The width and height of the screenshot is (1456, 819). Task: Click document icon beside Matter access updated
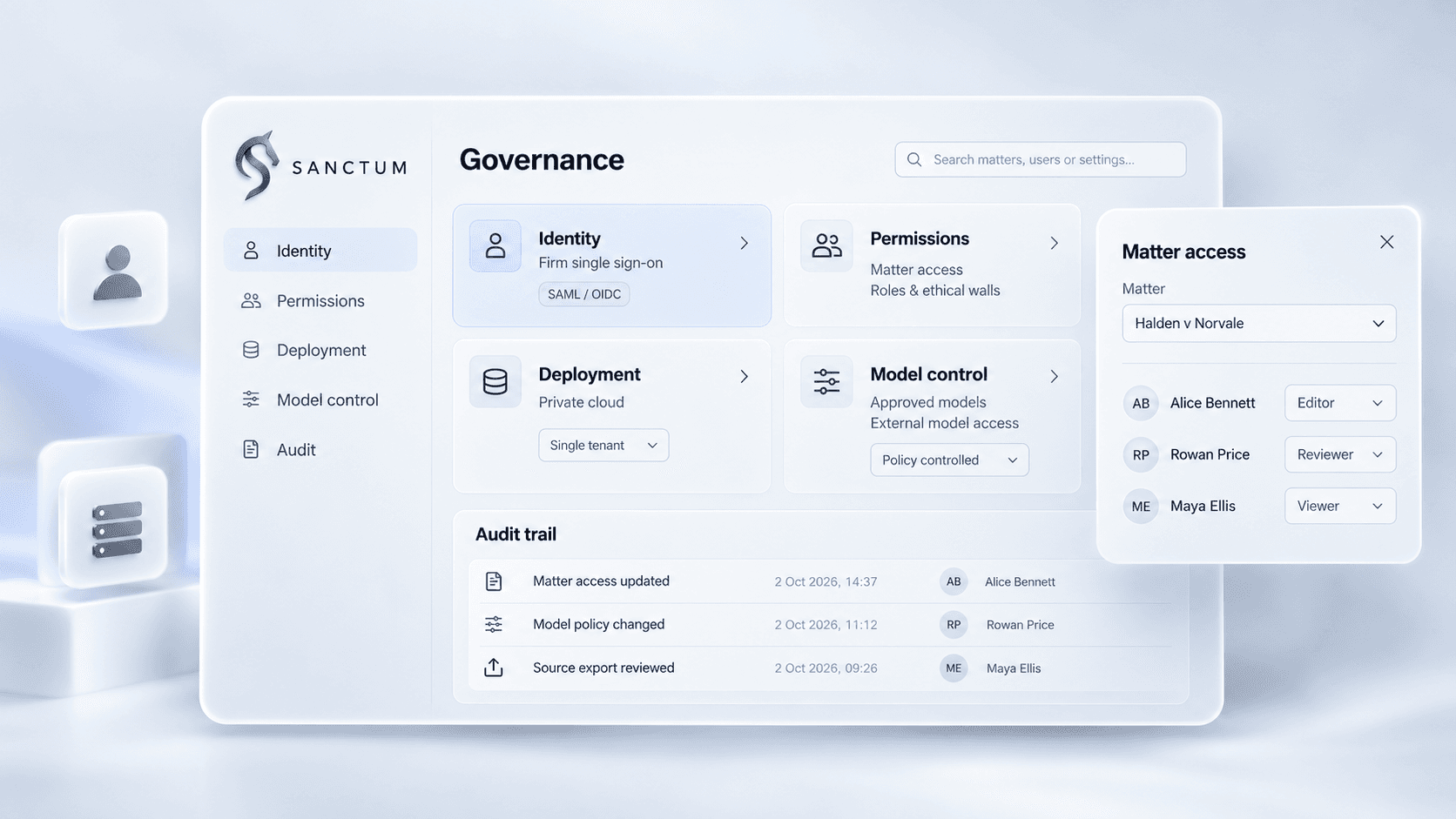pos(494,581)
